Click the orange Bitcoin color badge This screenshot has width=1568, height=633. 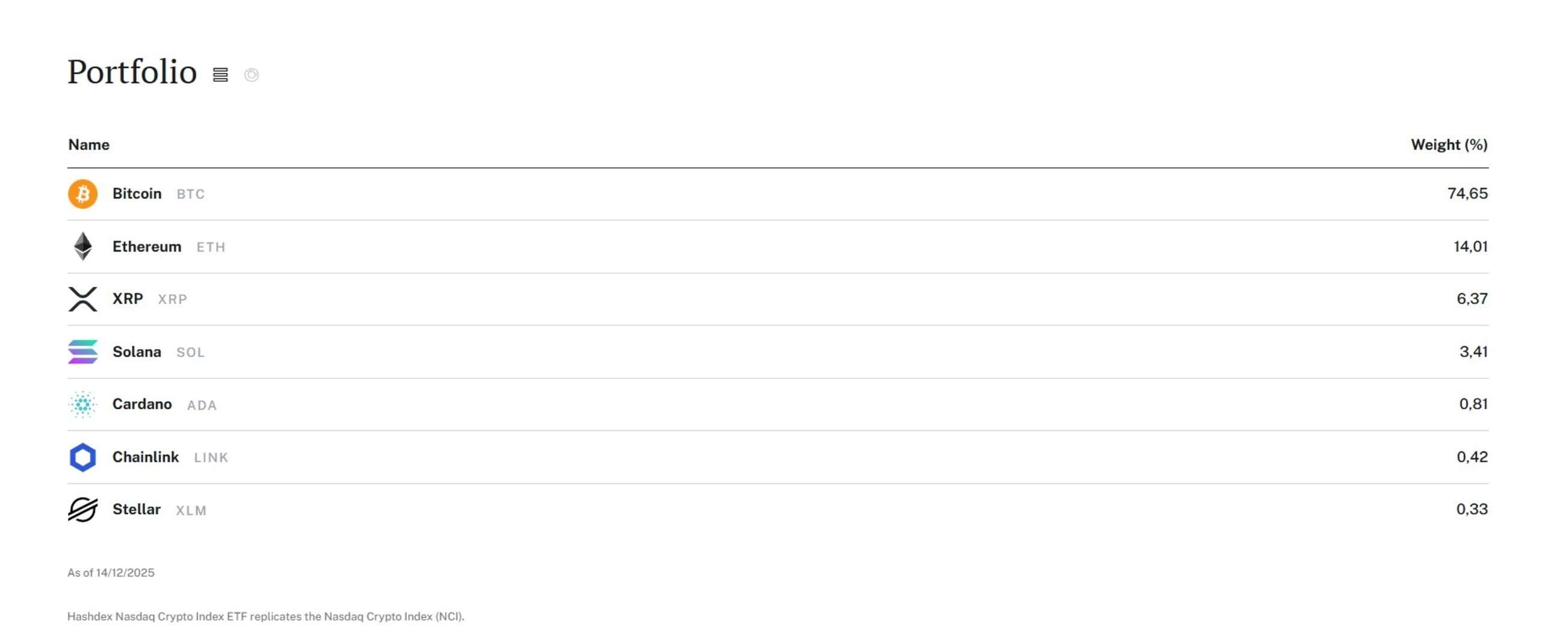tap(84, 194)
